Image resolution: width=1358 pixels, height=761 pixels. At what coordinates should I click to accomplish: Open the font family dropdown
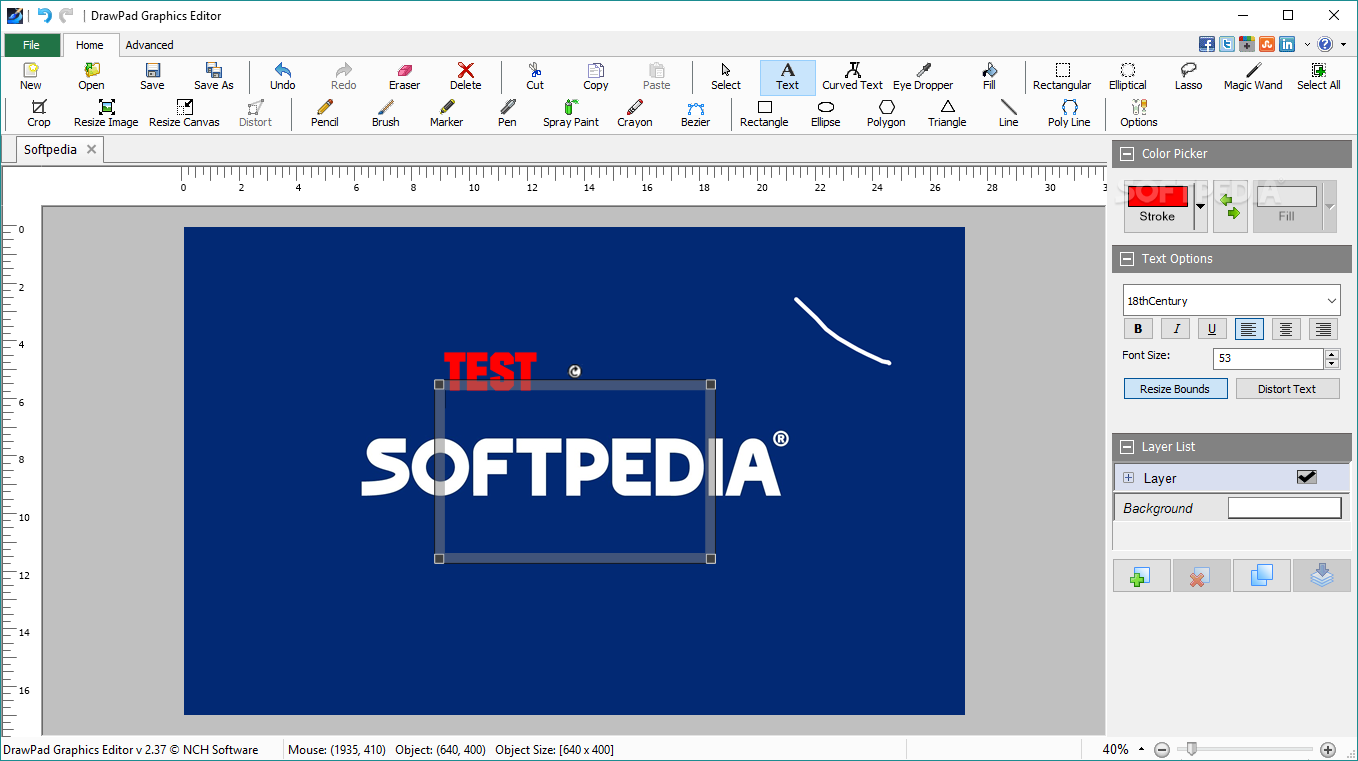coord(1330,300)
